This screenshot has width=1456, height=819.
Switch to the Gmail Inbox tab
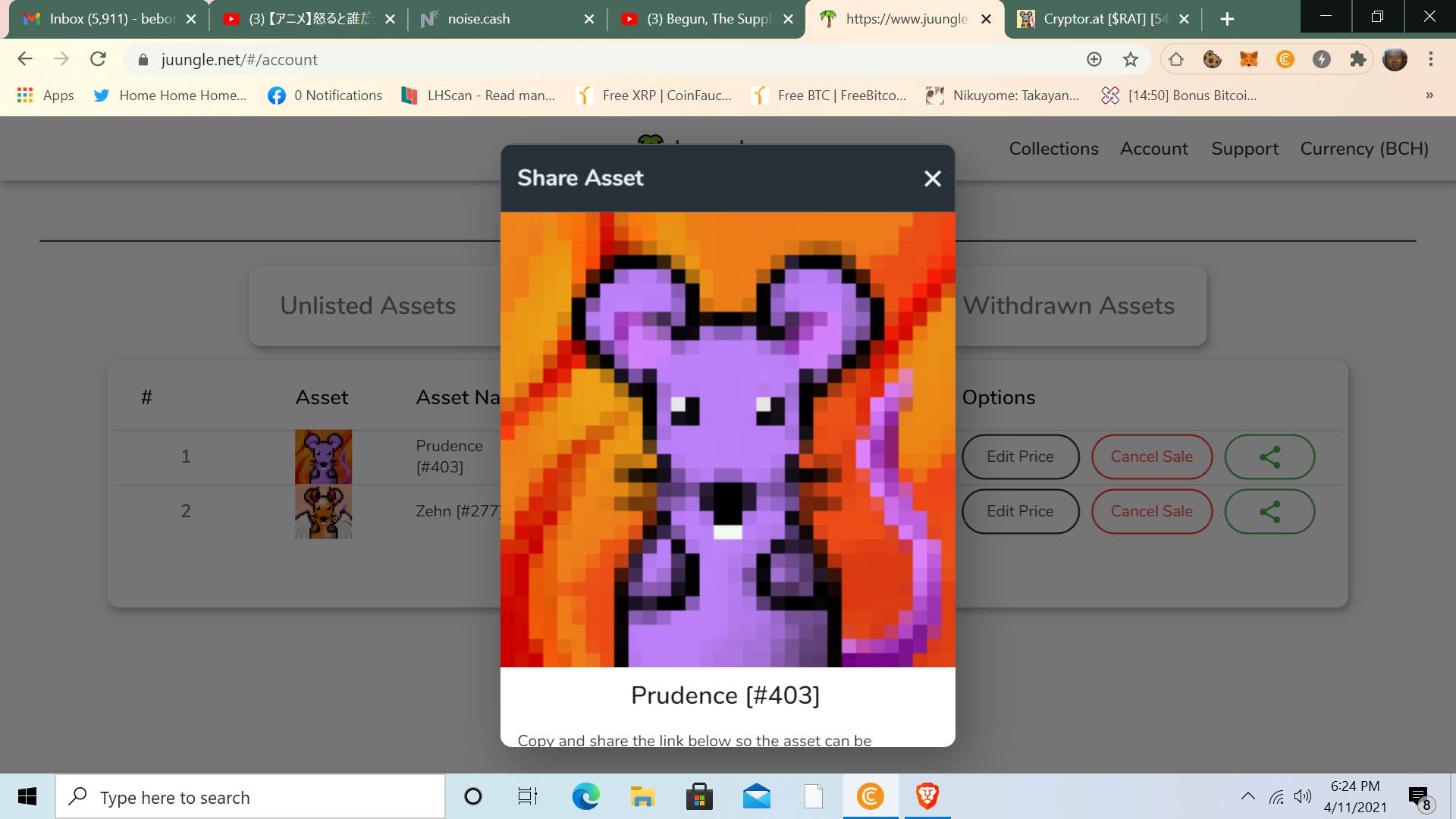[x=108, y=19]
